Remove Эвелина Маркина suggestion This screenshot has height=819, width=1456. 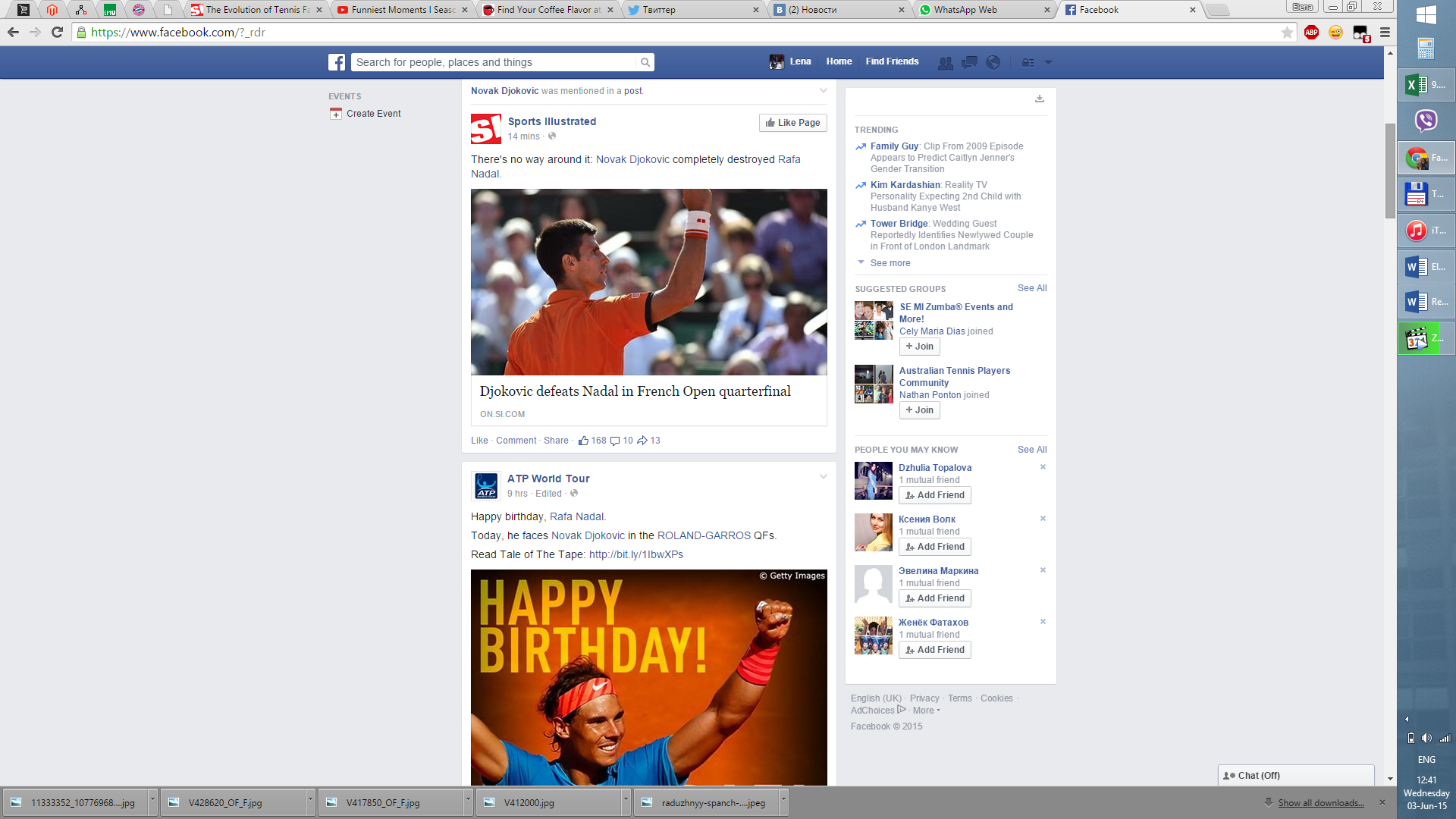1043,570
